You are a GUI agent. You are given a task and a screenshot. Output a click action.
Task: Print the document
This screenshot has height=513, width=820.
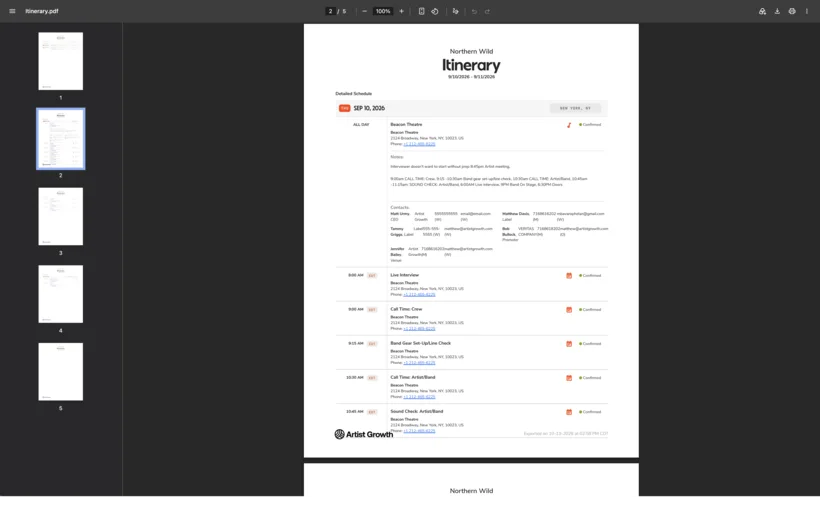(792, 11)
